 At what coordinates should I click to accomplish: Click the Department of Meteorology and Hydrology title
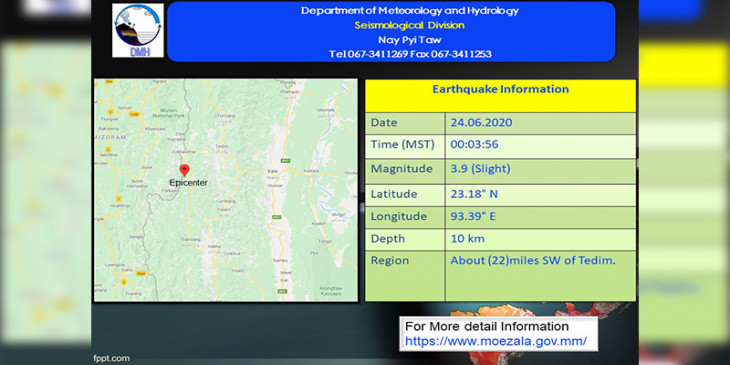pos(410,11)
